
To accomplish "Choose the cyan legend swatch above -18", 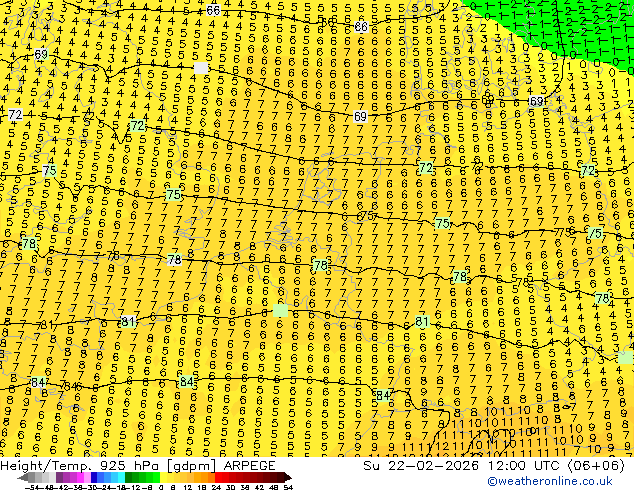I will (121, 477).
